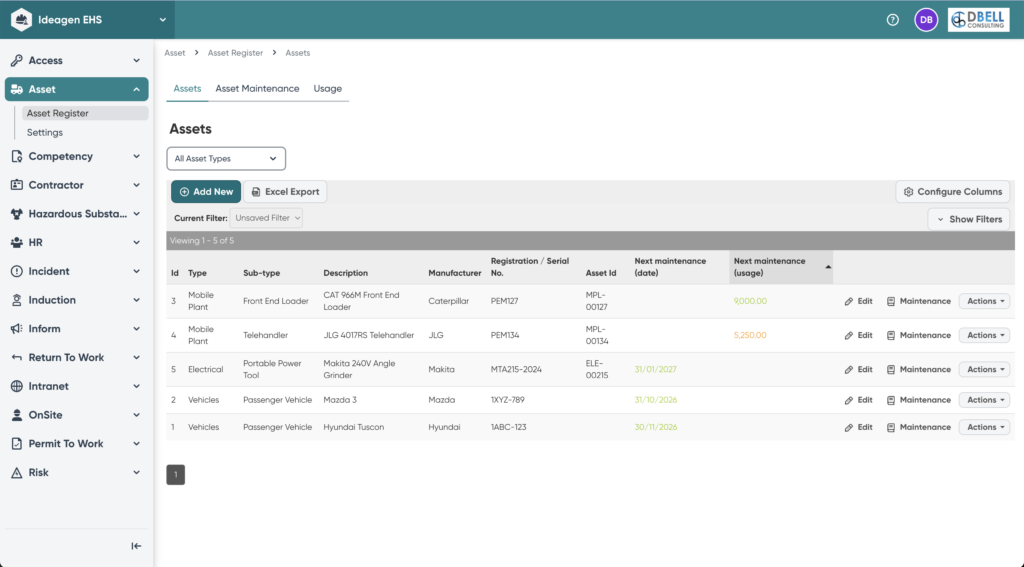Screen dimensions: 1024x567
Task: Click the Incident alert icon
Action: click(x=16, y=271)
